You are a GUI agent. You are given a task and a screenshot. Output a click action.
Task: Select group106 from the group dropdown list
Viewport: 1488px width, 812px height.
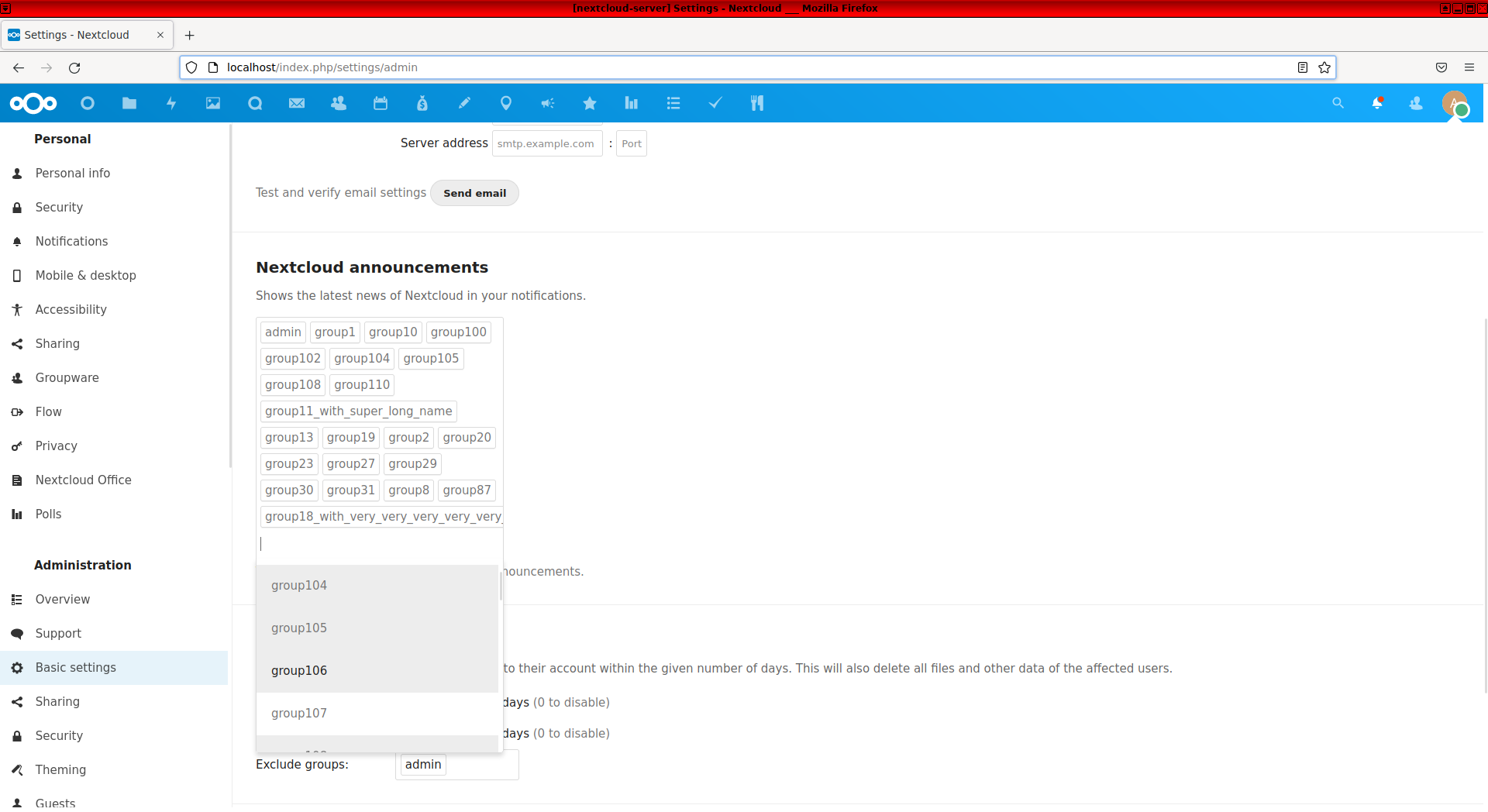(299, 670)
